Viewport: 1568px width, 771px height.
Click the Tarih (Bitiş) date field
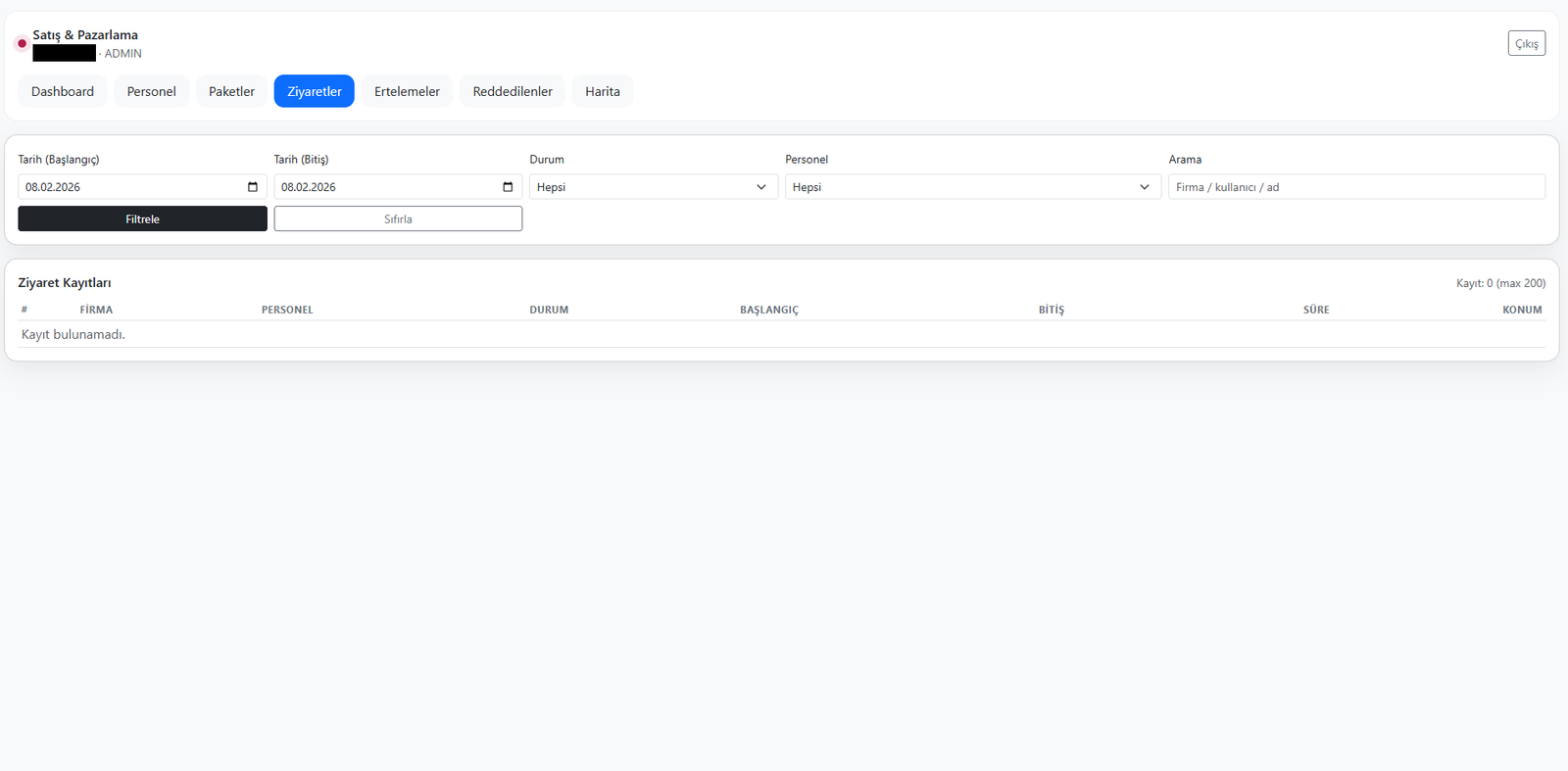pyautogui.click(x=382, y=187)
